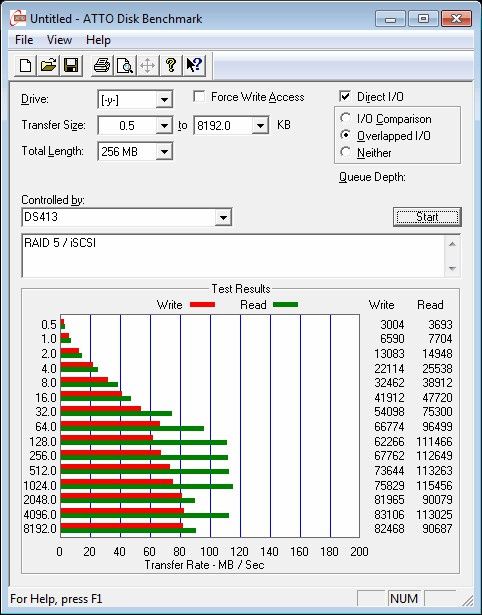Open a file with the folder icon
The height and width of the screenshot is (615, 482).
[48, 65]
